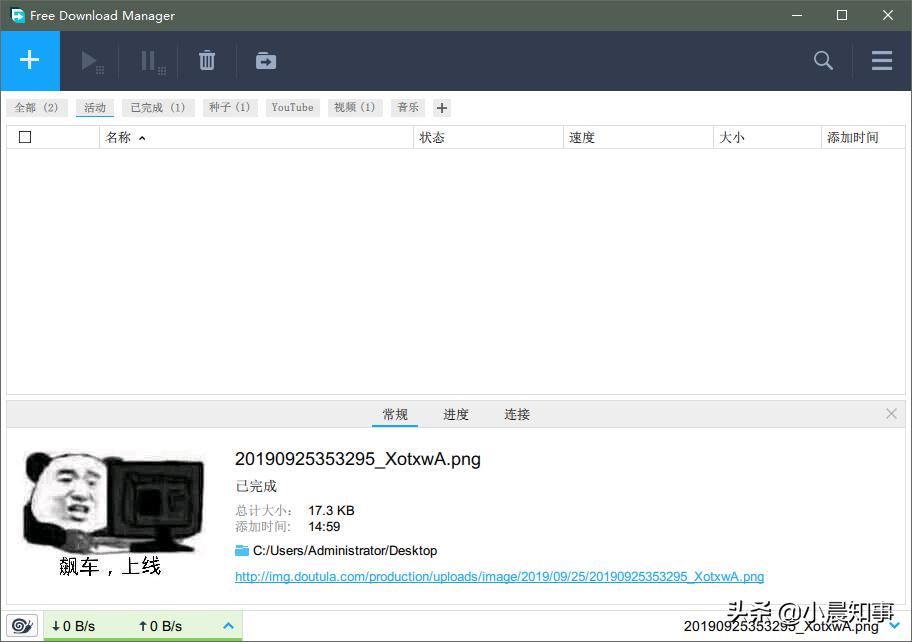Open the downloads folder icon
Screen dimensions: 912x642
pyautogui.click(x=265, y=60)
